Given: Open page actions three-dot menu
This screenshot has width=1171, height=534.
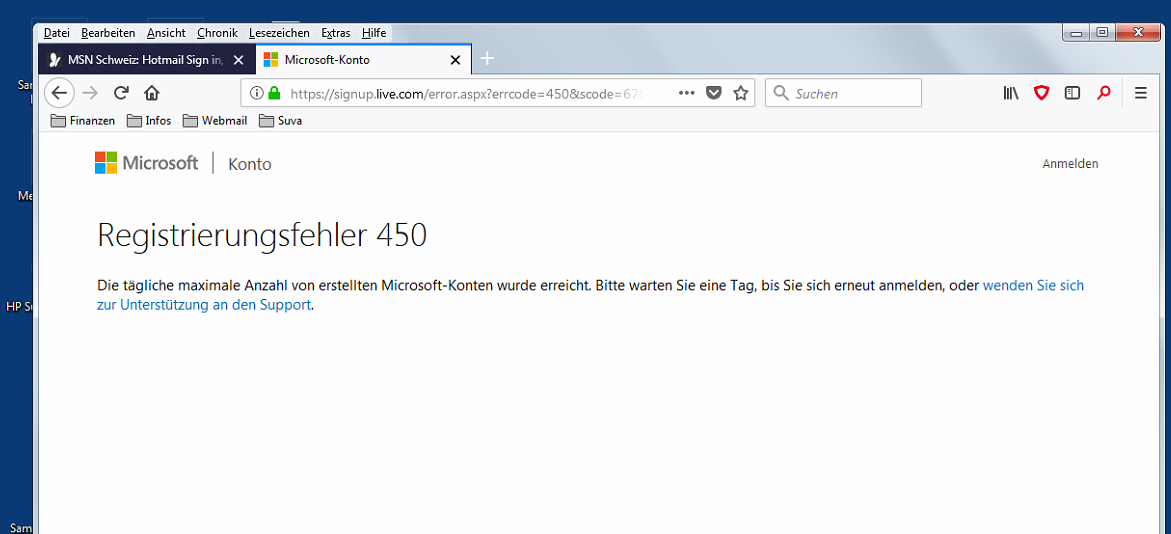Looking at the screenshot, I should (x=686, y=93).
